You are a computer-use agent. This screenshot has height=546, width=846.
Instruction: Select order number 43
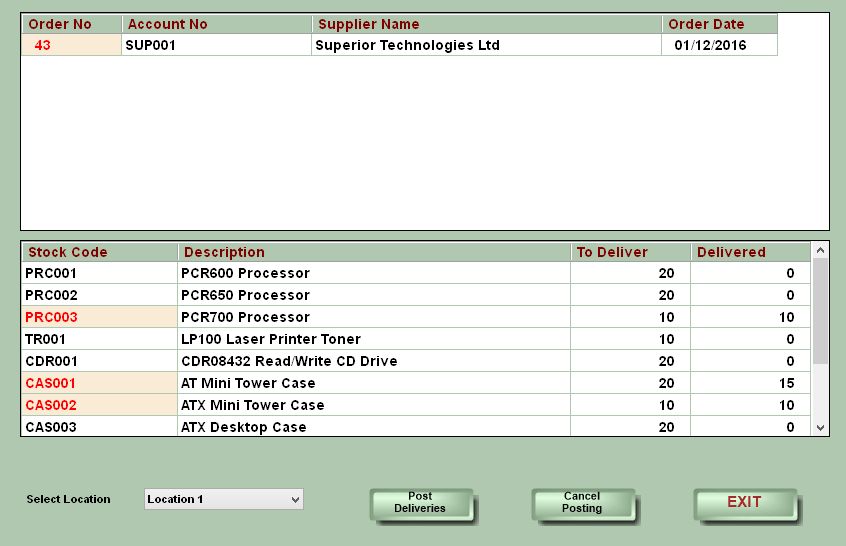click(71, 45)
